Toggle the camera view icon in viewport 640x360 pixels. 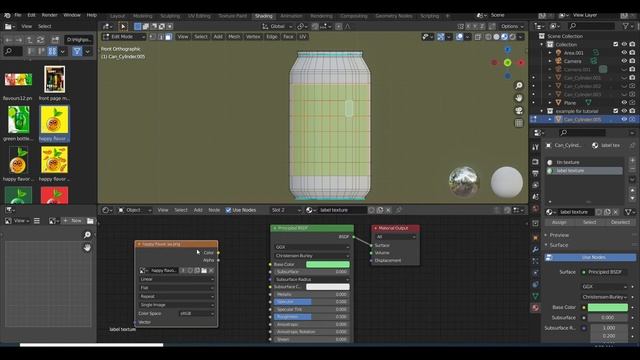519,111
